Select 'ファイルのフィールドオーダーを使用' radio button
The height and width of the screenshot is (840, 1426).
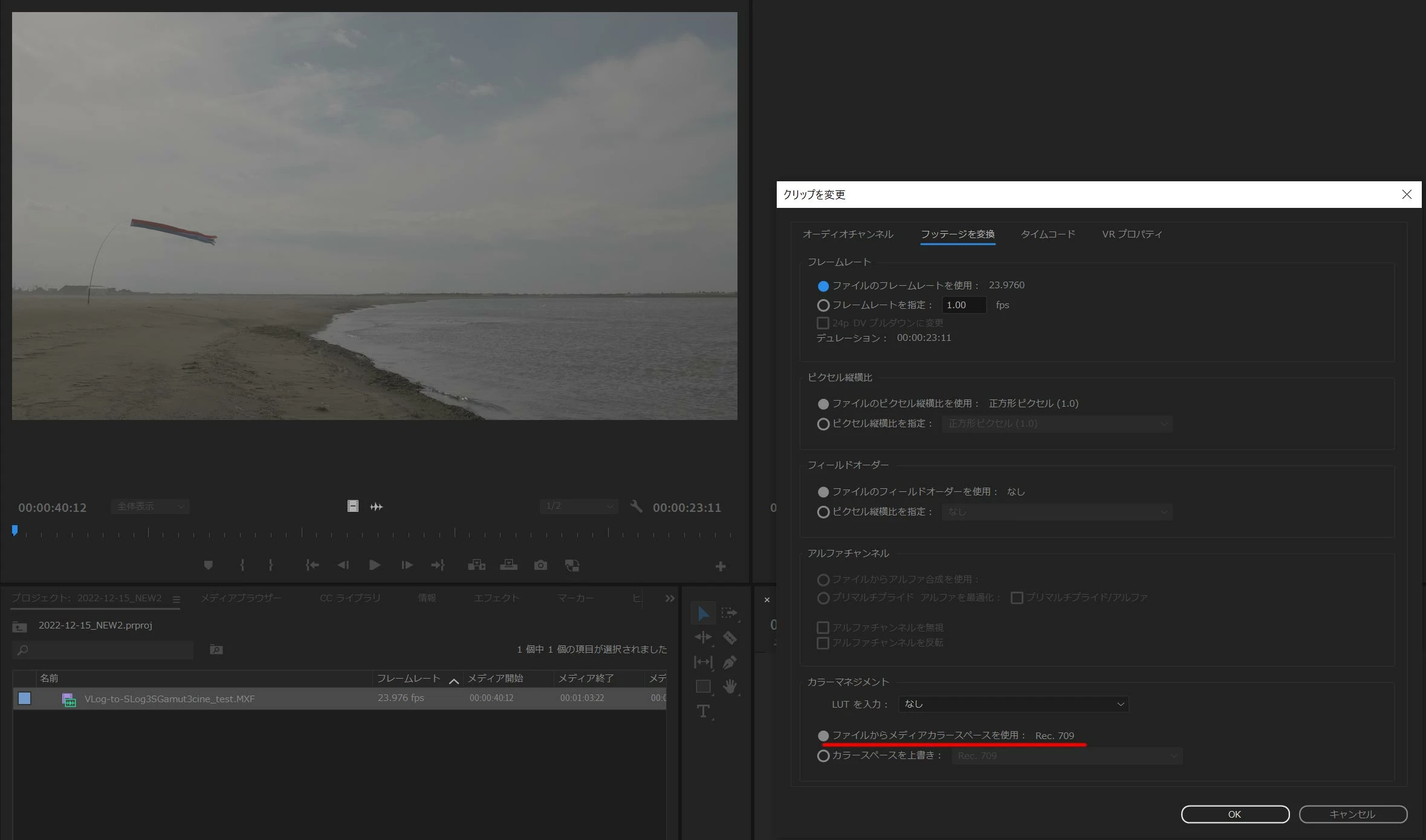coord(823,492)
